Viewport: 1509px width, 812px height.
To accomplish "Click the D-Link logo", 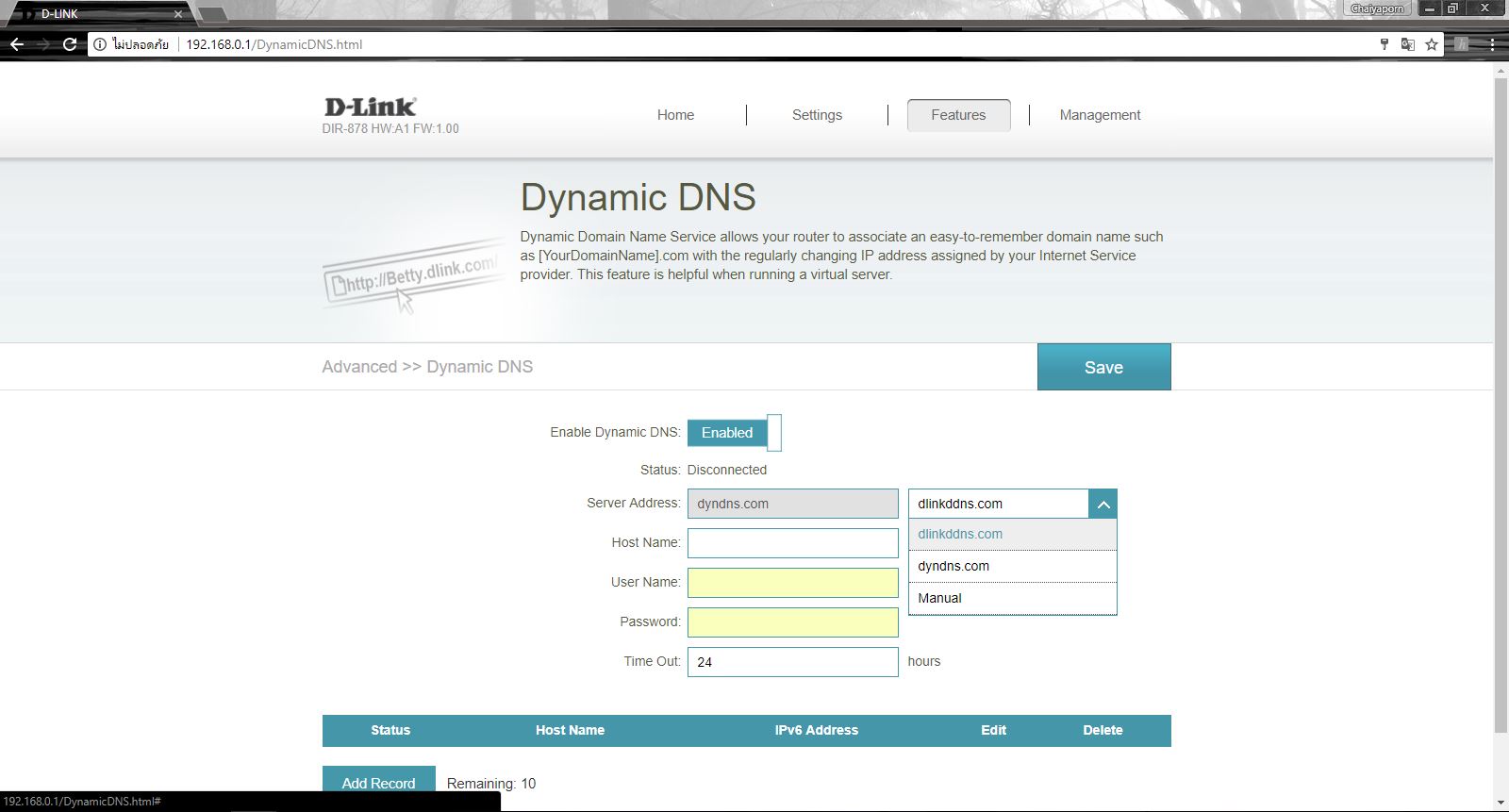I will click(x=370, y=107).
